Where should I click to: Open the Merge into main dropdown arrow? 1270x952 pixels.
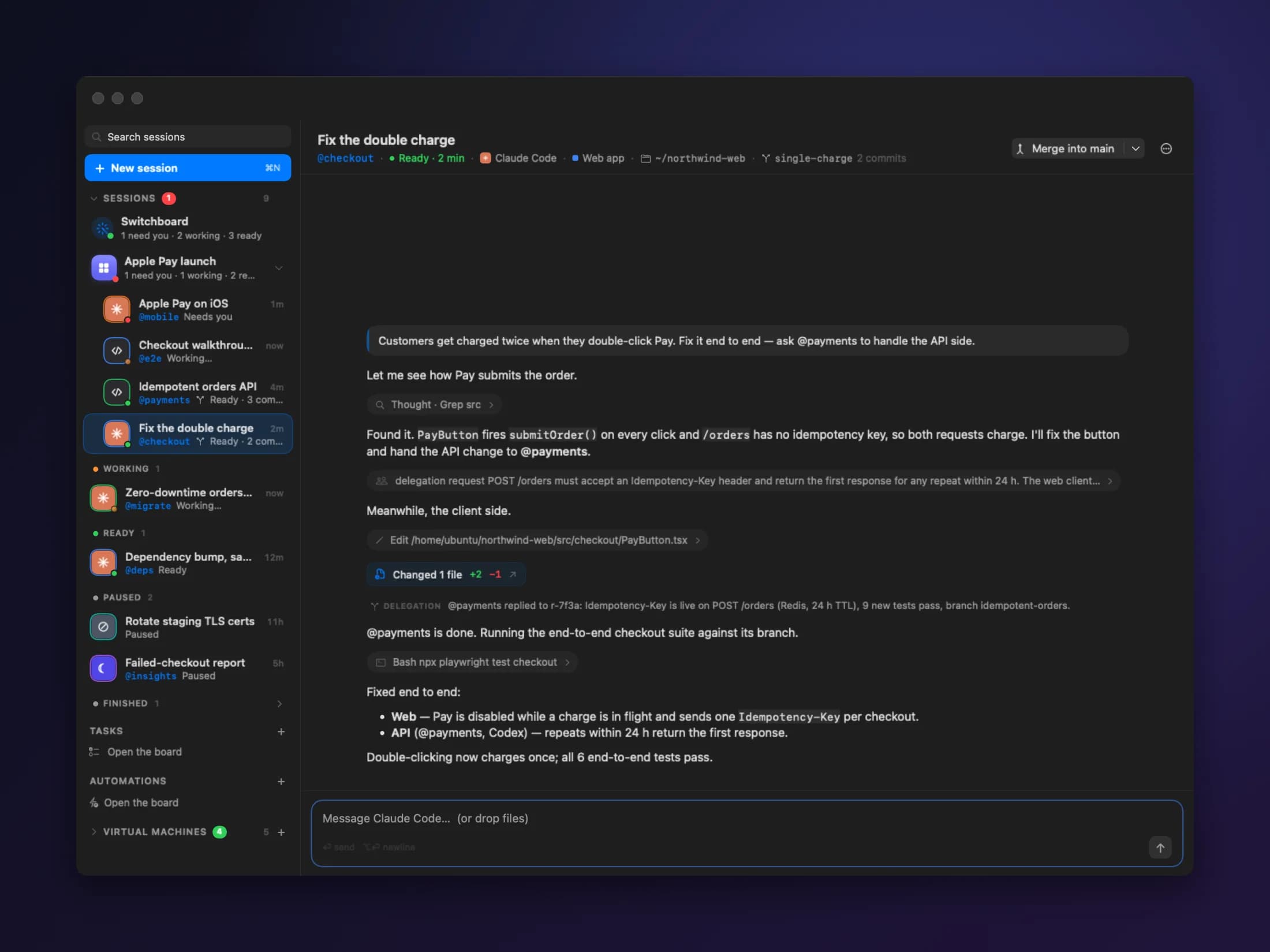pyautogui.click(x=1135, y=149)
